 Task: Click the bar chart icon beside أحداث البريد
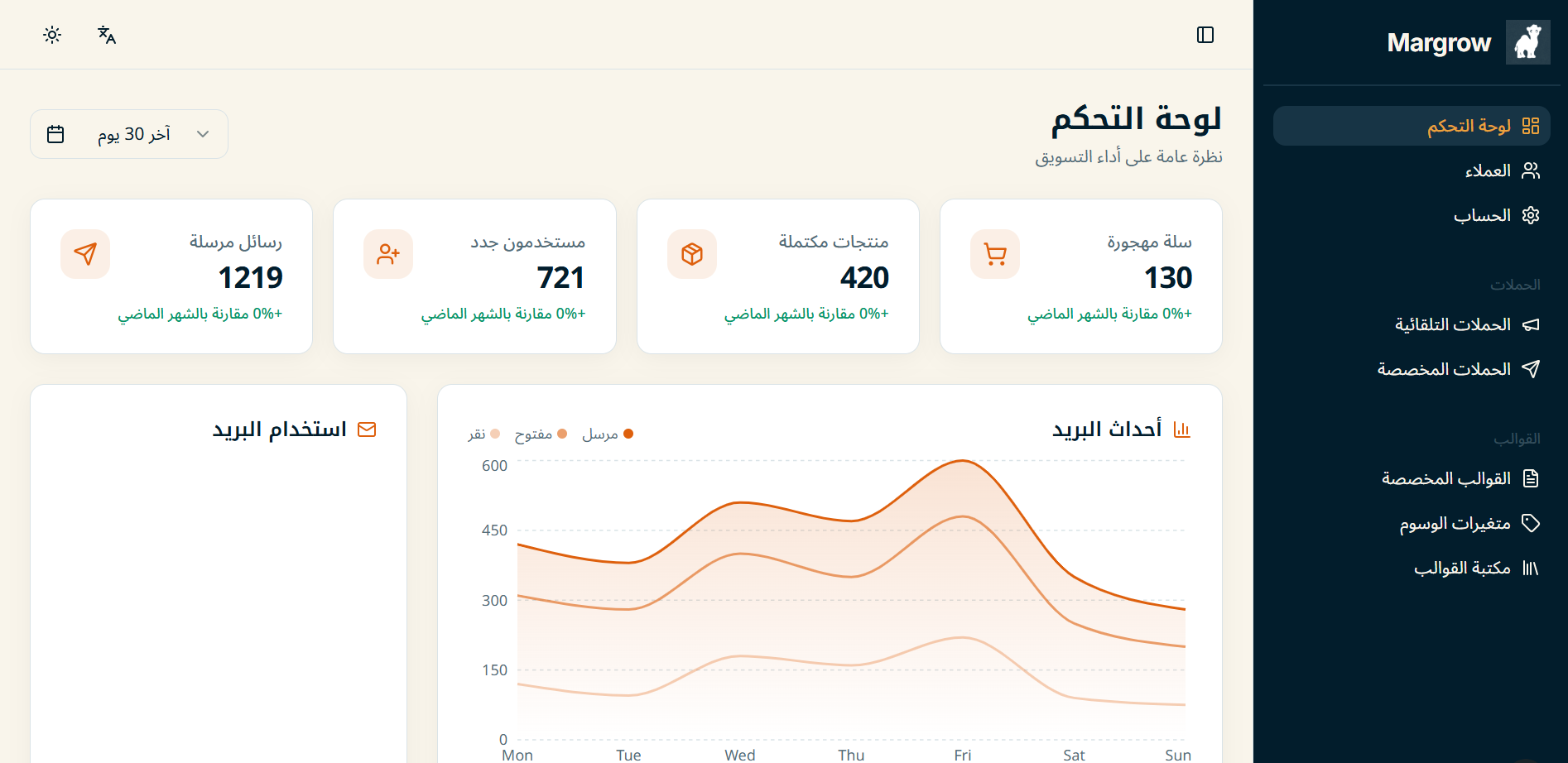(1182, 429)
